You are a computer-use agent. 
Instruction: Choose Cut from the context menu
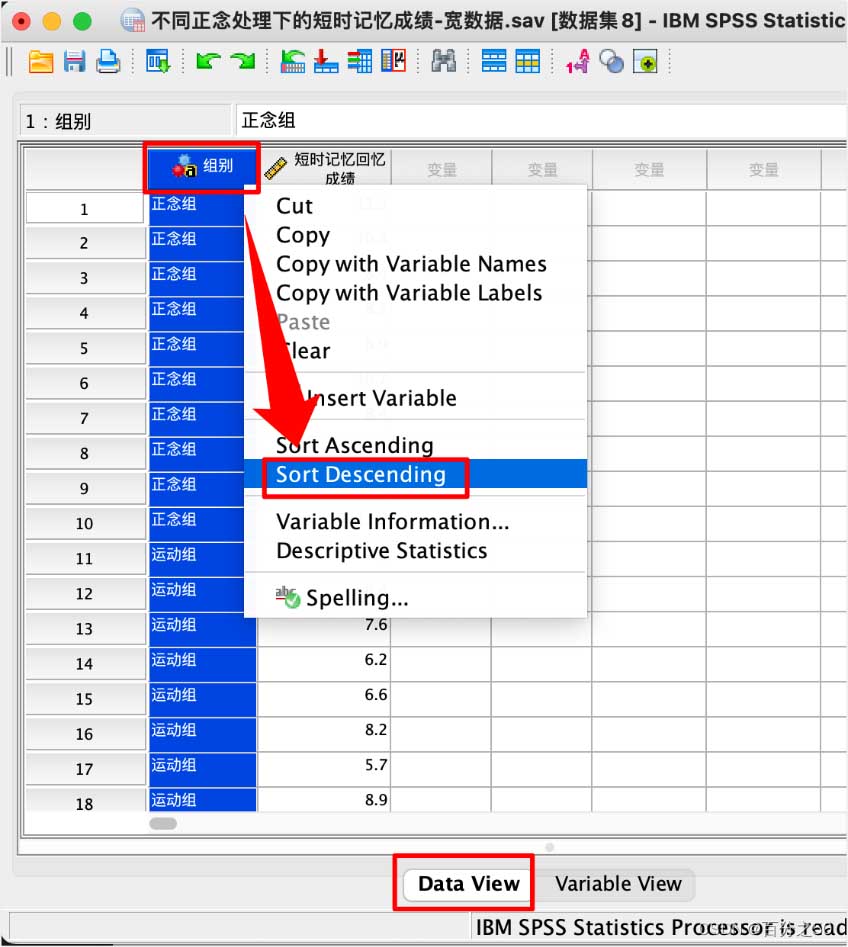click(294, 206)
